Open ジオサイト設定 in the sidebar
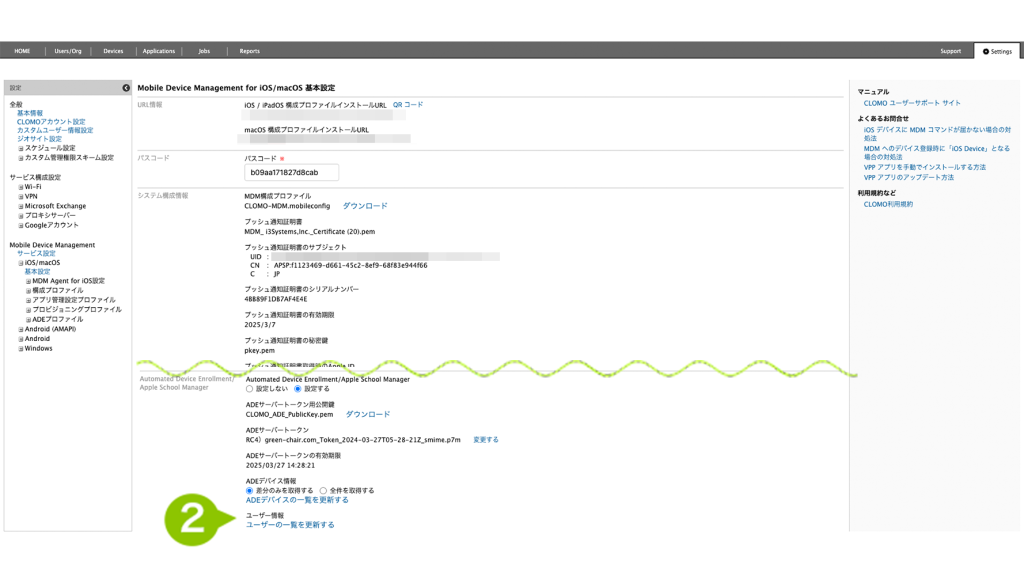Viewport: 1024px width, 576px height. [39, 138]
